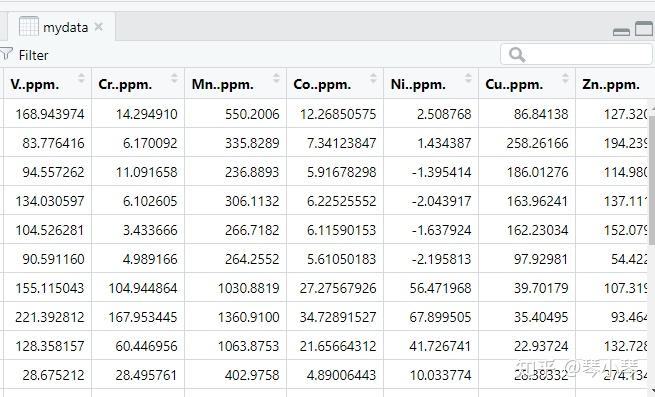Screen dimensions: 655x397
Task: Click the data grid icon on mydata tab
Action: tap(29, 27)
